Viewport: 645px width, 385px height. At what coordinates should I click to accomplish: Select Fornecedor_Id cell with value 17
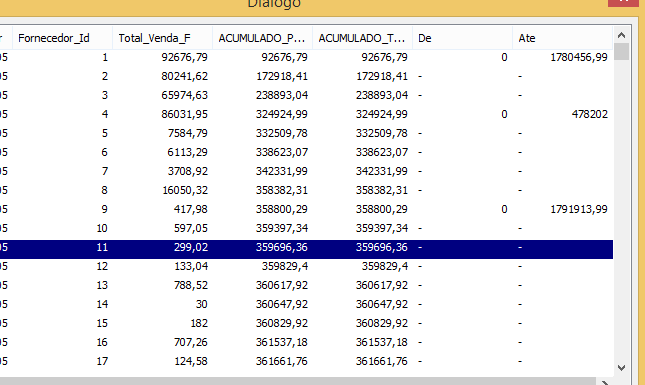click(102, 361)
